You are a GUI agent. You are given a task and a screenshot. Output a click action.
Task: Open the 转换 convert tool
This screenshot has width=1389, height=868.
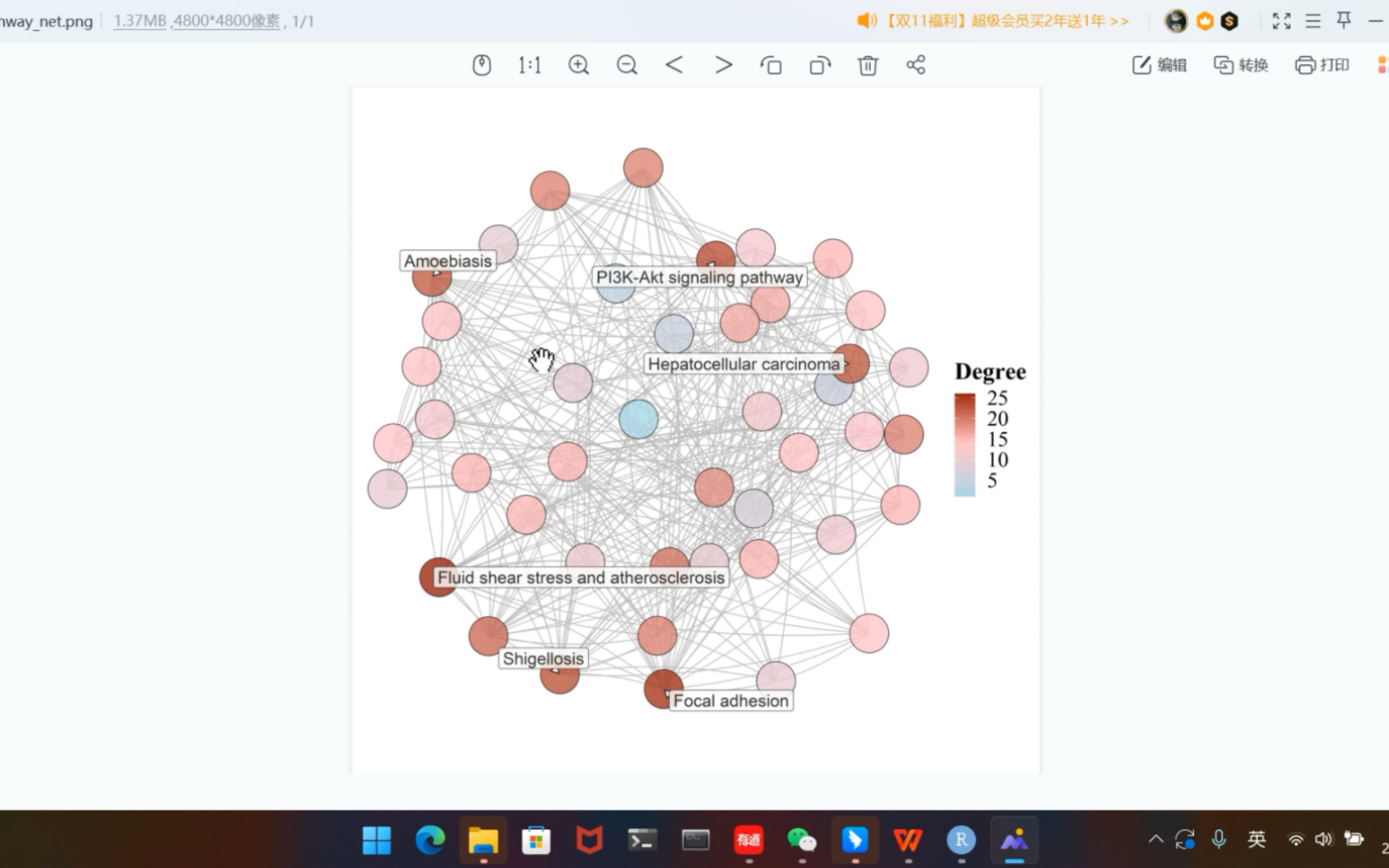point(1241,65)
